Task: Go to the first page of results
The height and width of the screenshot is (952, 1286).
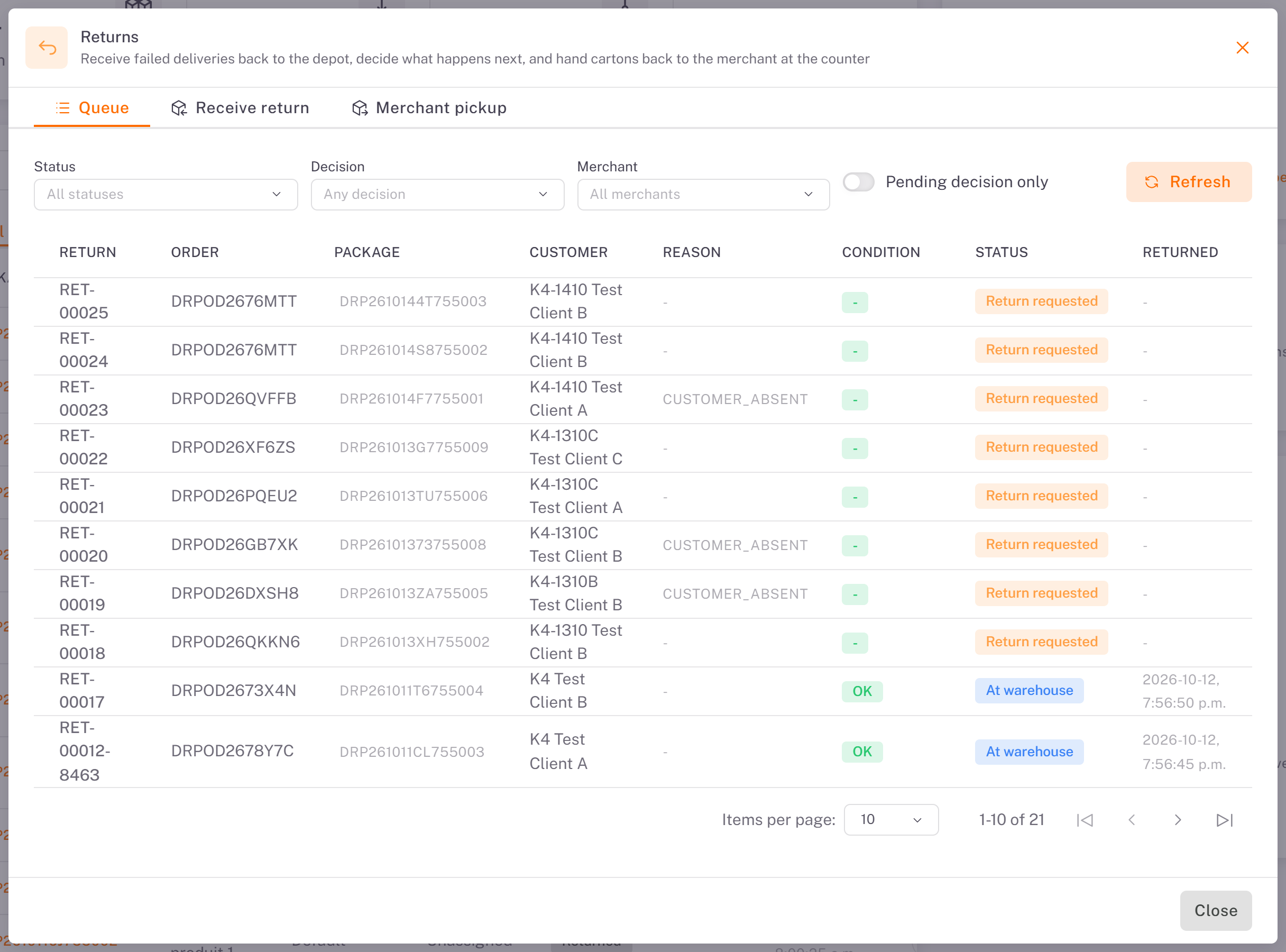Action: click(x=1085, y=819)
